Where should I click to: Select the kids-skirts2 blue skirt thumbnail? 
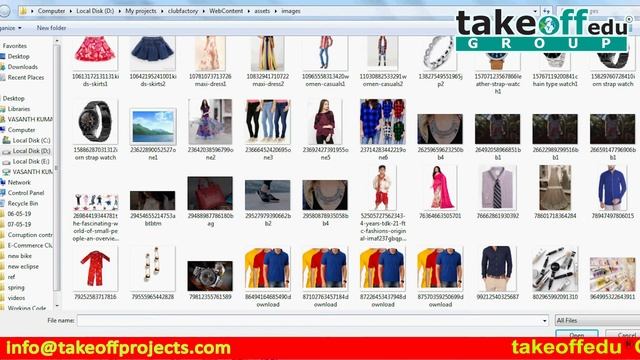[x=153, y=53]
